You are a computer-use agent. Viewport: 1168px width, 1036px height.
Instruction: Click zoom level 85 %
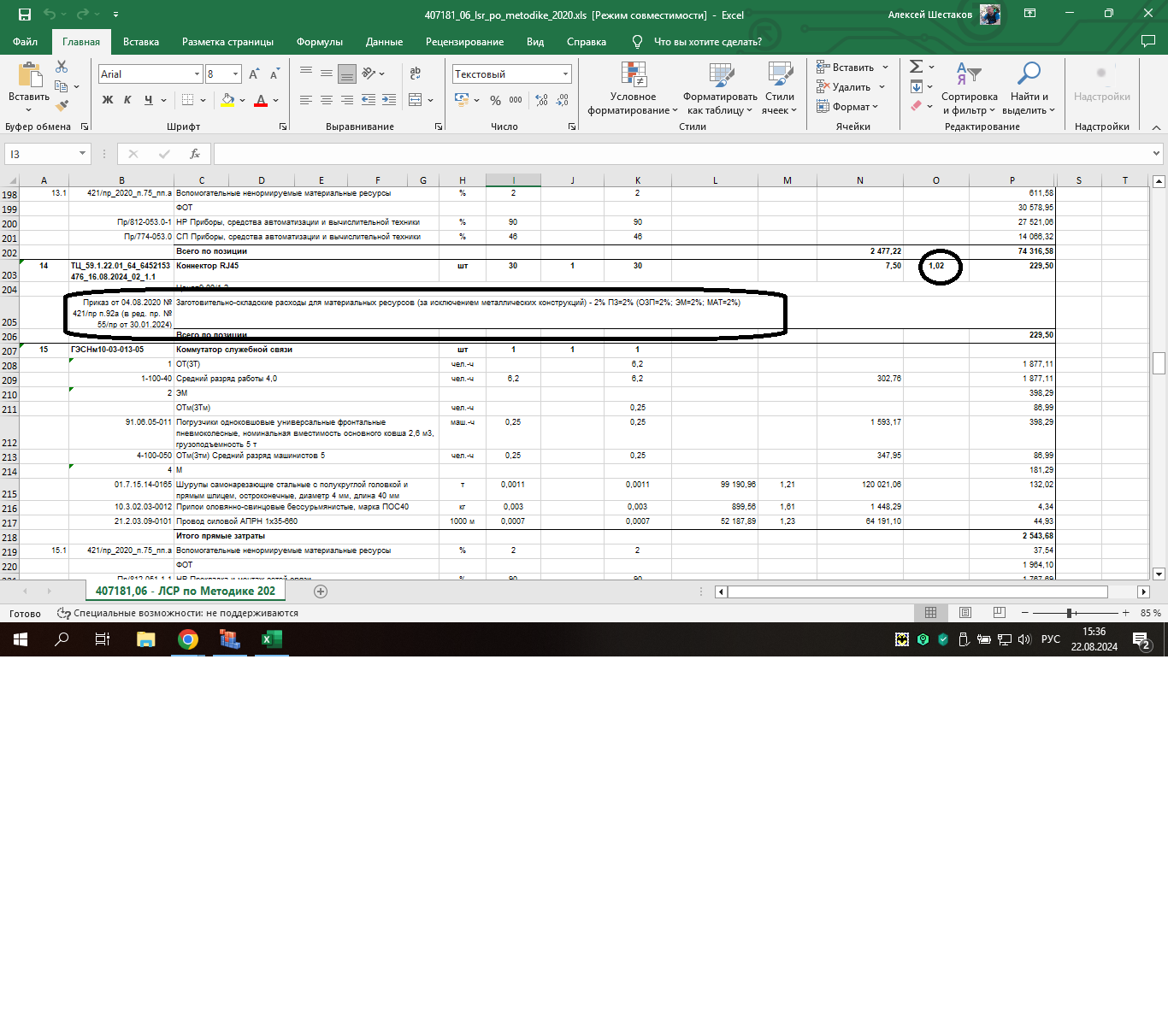(1151, 613)
